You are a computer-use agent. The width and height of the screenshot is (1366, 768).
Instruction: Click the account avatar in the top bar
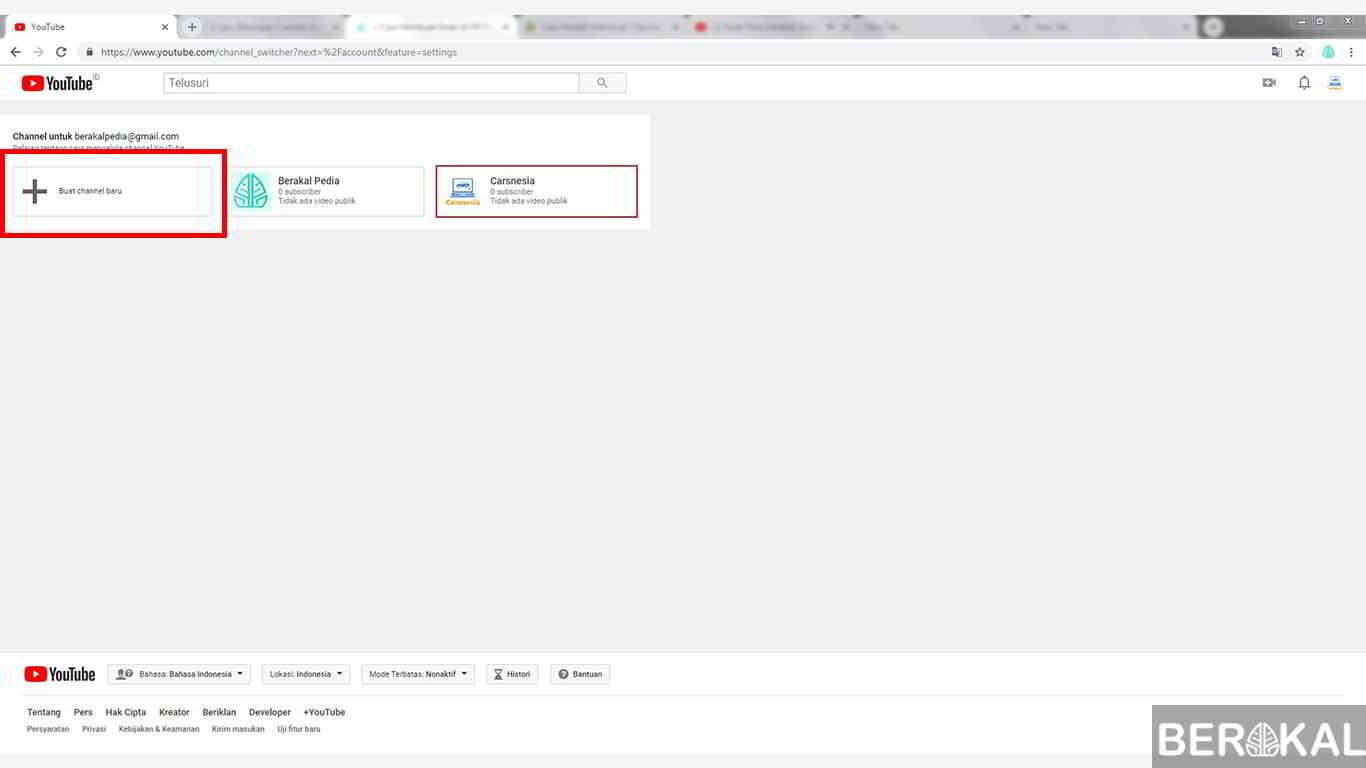click(x=1335, y=83)
